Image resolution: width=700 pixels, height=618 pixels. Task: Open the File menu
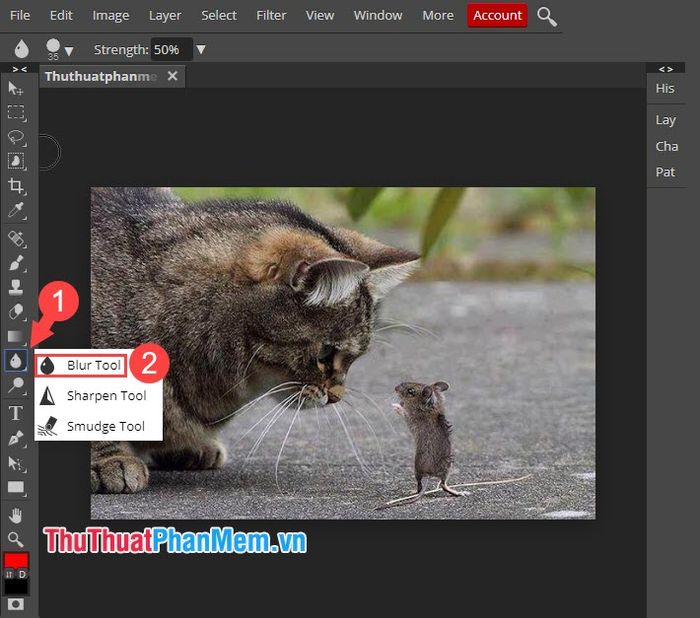tap(20, 16)
